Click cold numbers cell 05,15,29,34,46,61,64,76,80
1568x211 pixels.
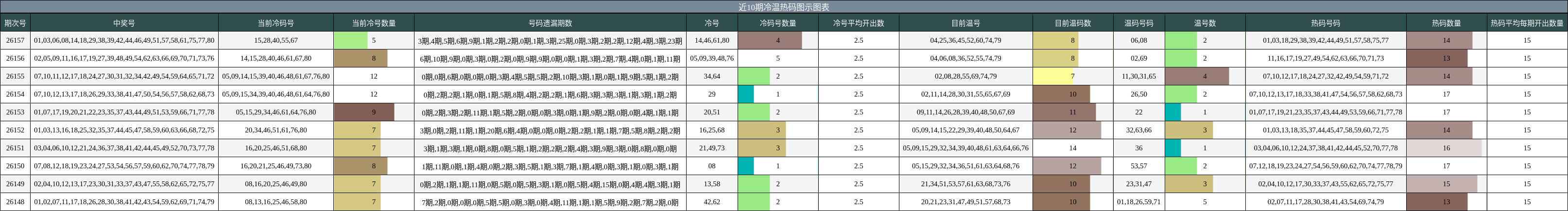click(x=276, y=112)
